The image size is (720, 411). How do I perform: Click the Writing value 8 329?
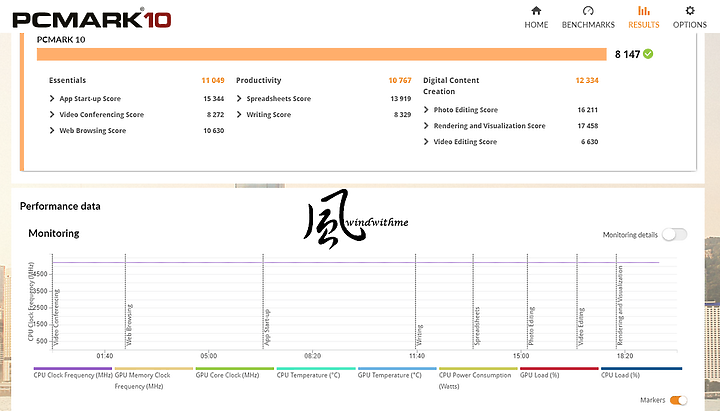[x=402, y=115]
